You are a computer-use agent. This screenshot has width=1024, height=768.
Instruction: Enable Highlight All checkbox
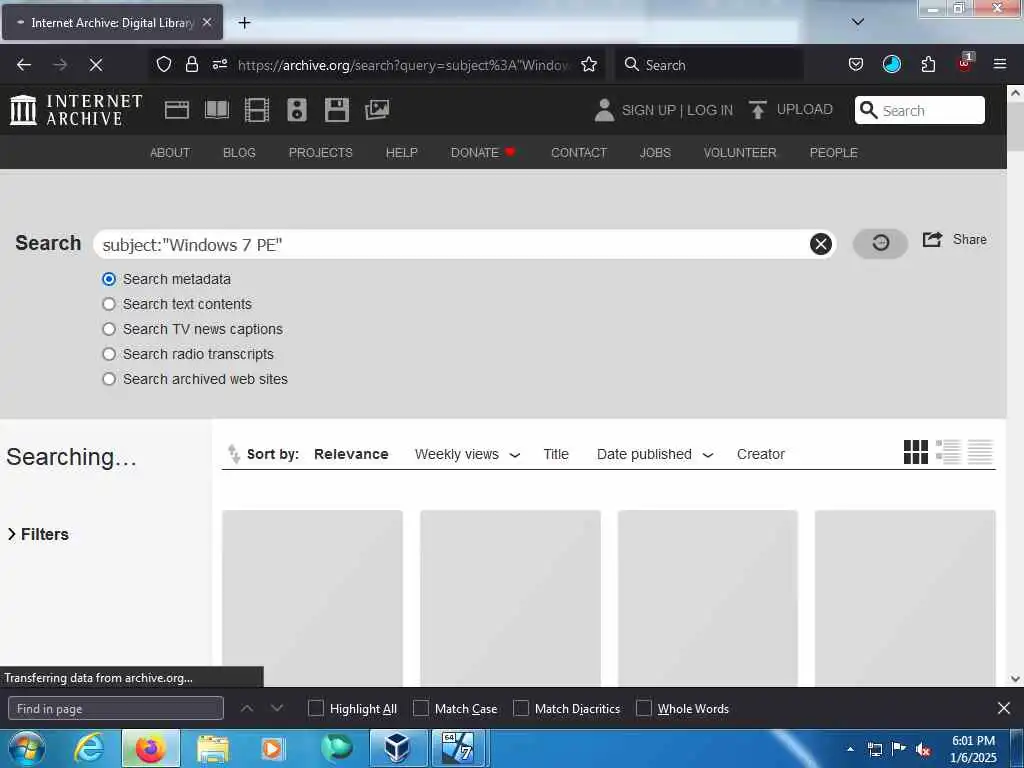315,708
